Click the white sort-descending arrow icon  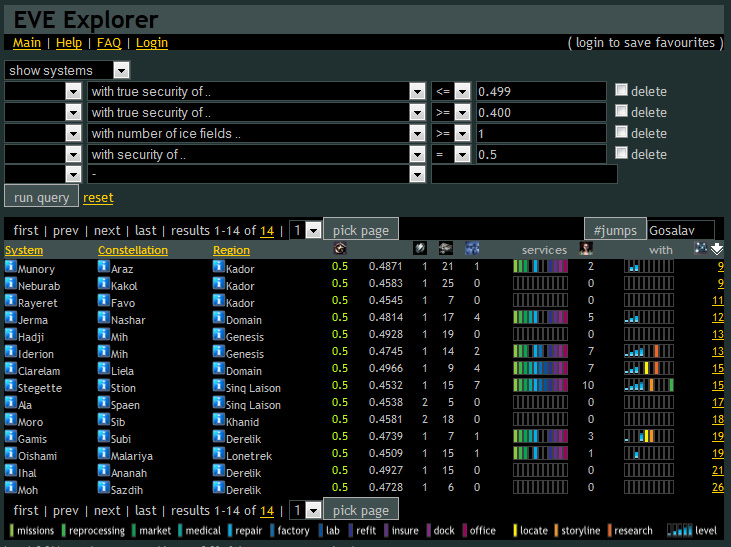(717, 249)
